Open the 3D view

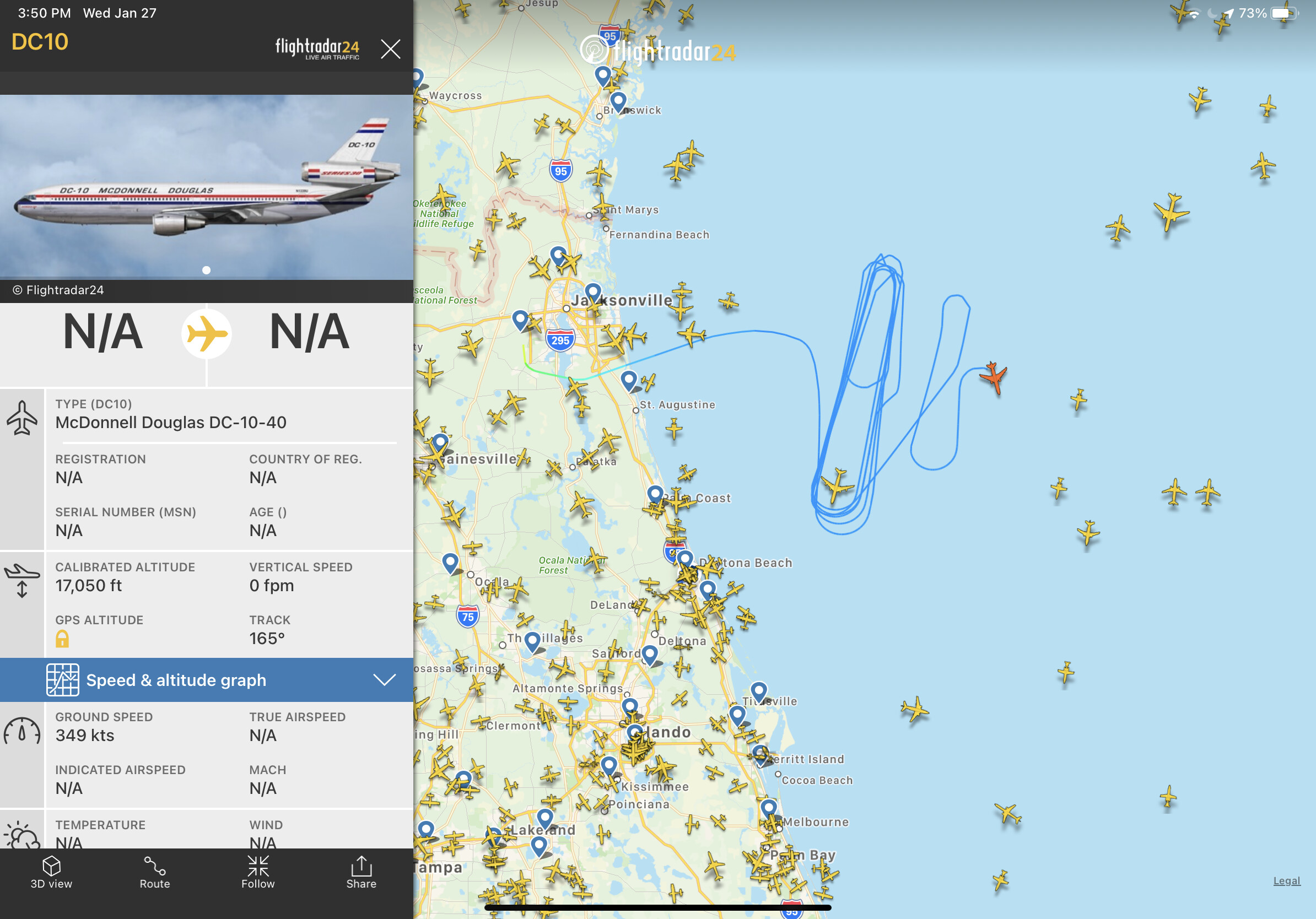point(52,872)
